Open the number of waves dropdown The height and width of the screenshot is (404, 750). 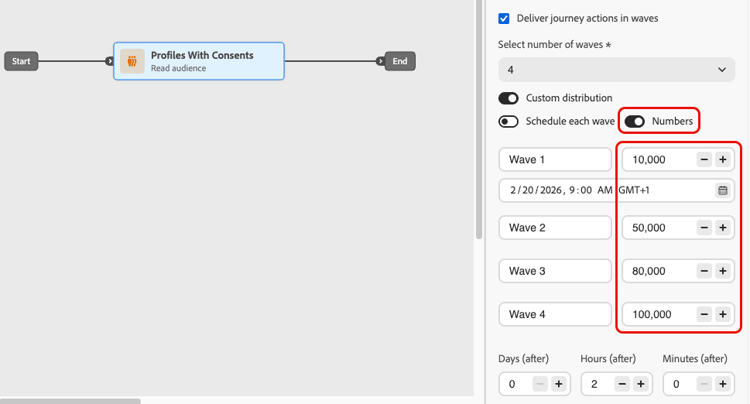coord(616,70)
